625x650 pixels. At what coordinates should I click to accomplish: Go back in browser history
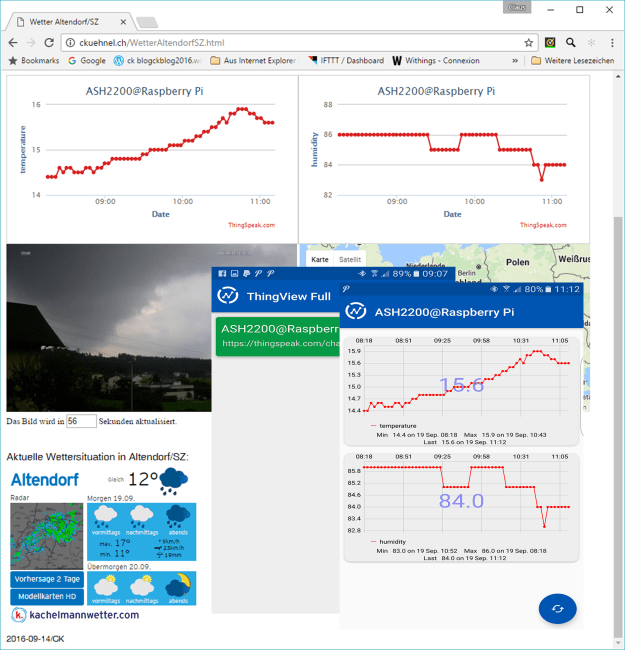pyautogui.click(x=13, y=43)
